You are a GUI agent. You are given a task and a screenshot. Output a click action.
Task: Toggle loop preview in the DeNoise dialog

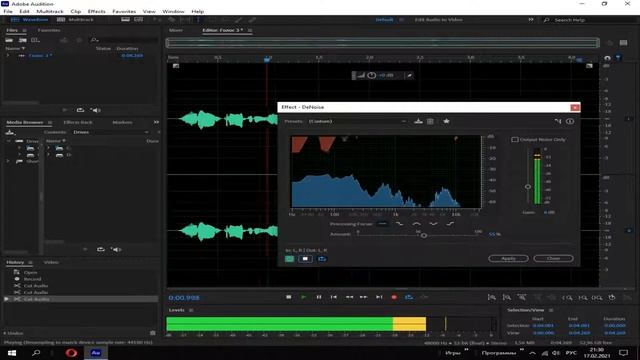click(322, 259)
